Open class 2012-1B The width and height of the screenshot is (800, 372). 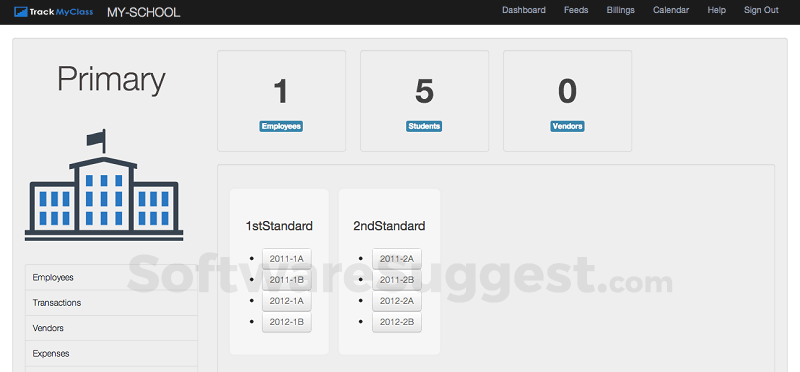[287, 322]
